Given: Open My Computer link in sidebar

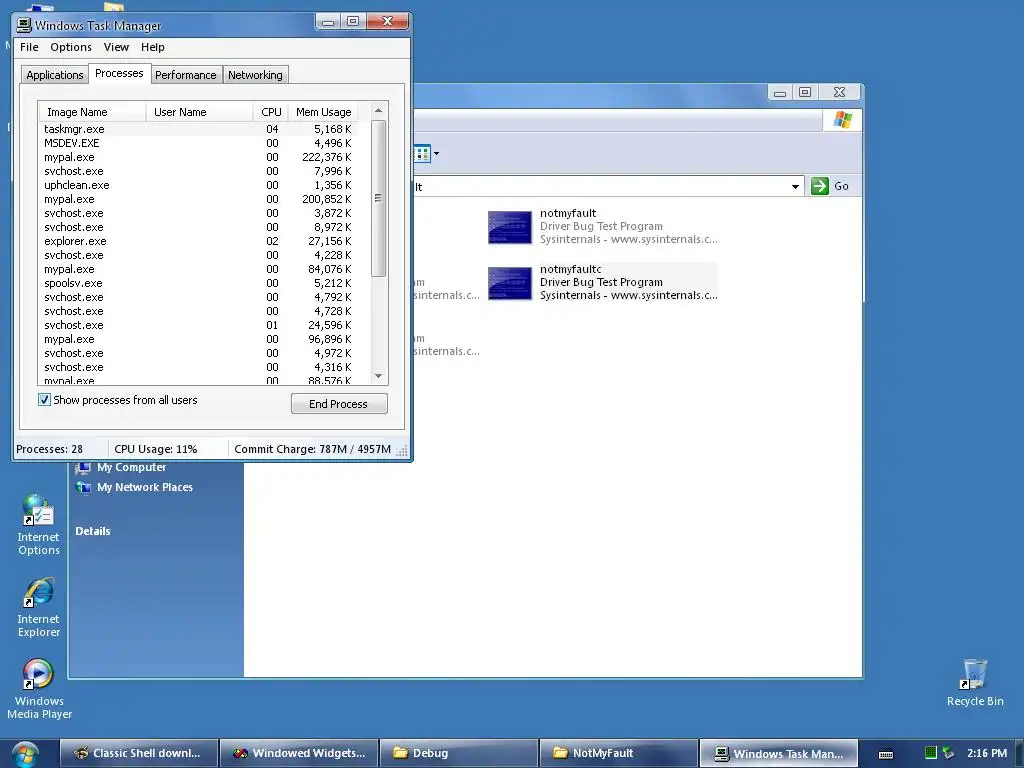Looking at the screenshot, I should point(131,468).
